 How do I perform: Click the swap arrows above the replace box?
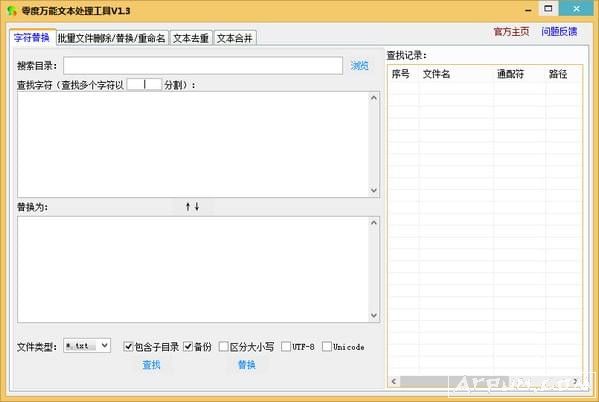click(x=193, y=207)
